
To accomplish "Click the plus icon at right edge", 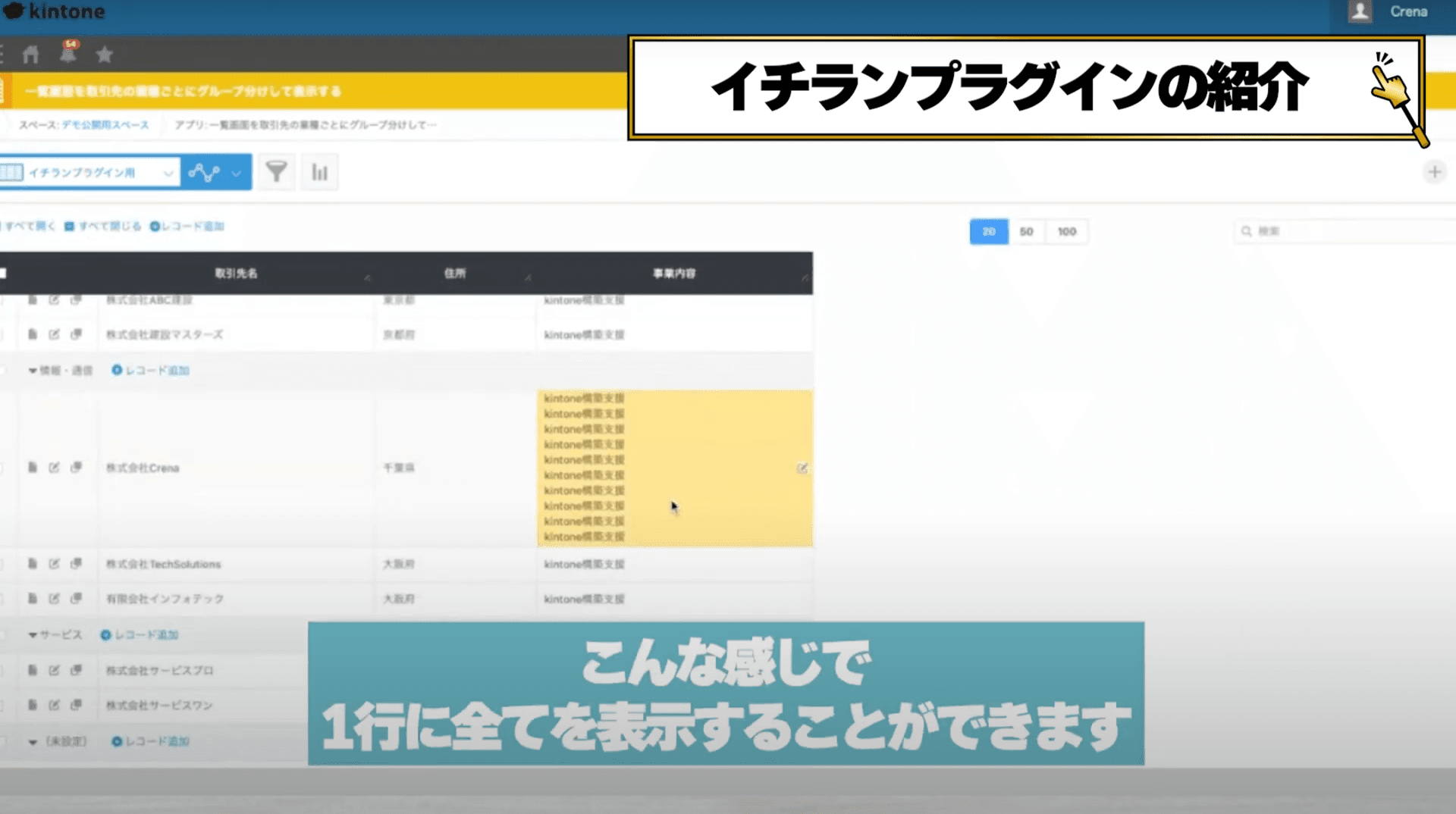I will (x=1434, y=172).
